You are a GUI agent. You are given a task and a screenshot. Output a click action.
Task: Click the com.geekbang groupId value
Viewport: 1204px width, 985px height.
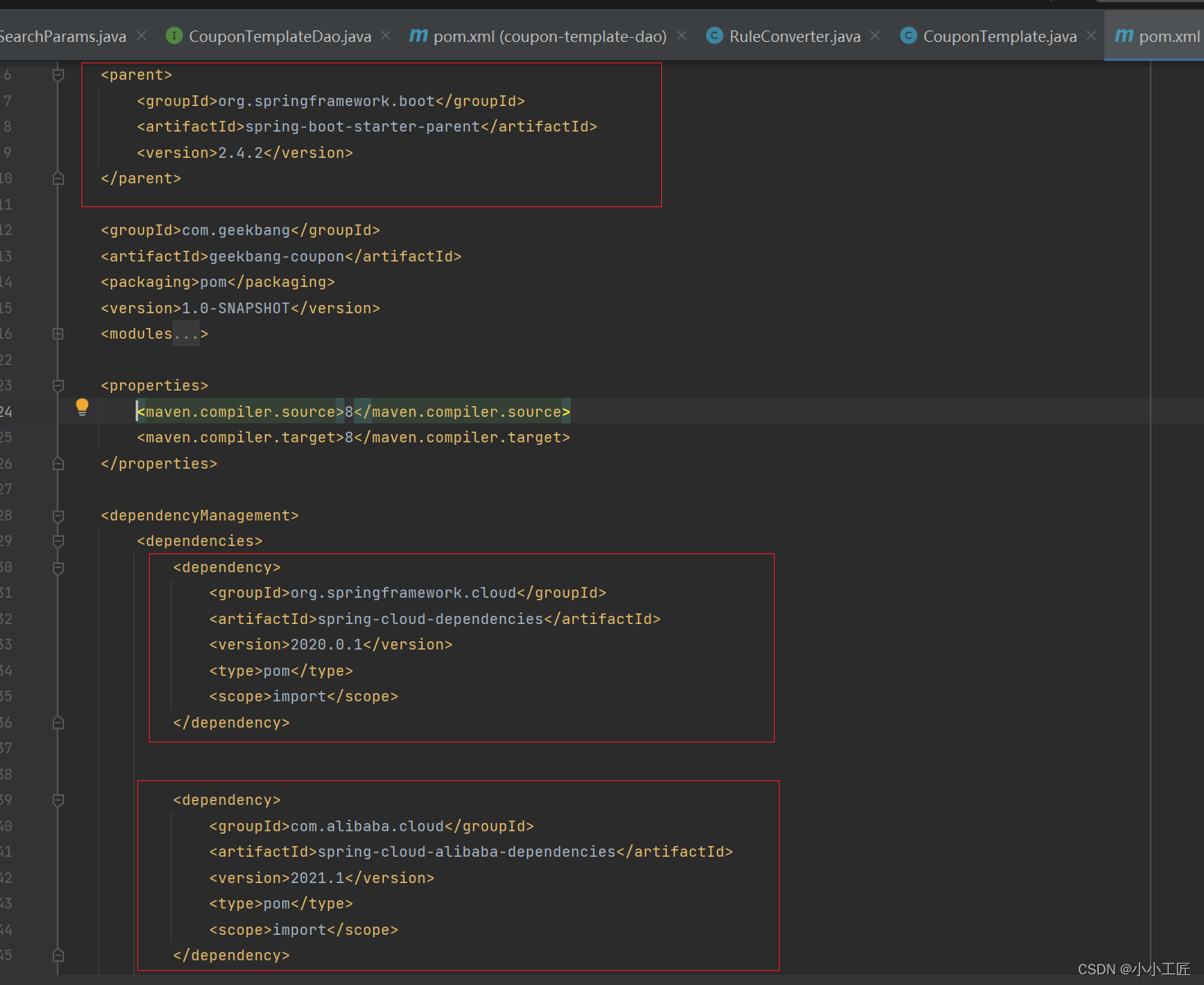coord(236,230)
